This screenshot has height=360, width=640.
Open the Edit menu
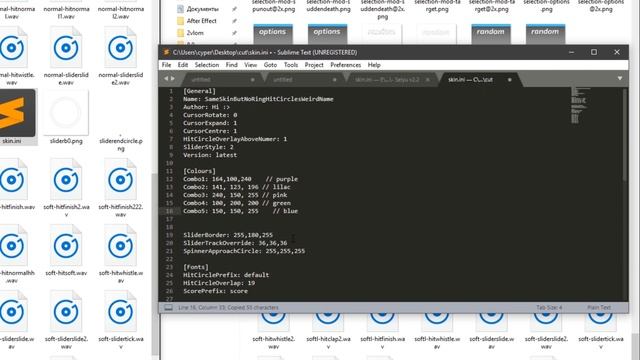click(x=183, y=65)
